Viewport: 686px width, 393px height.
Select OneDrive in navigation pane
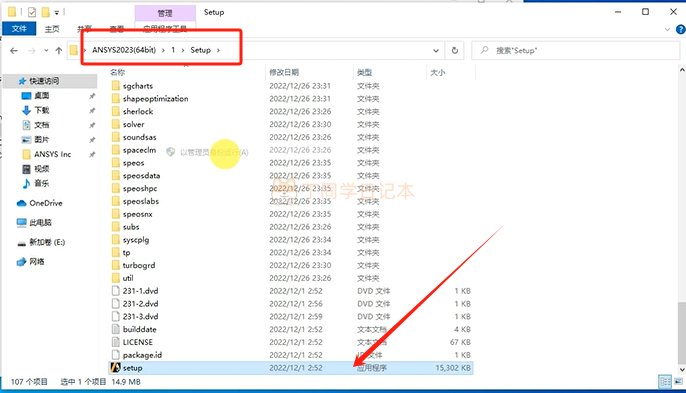click(x=46, y=203)
